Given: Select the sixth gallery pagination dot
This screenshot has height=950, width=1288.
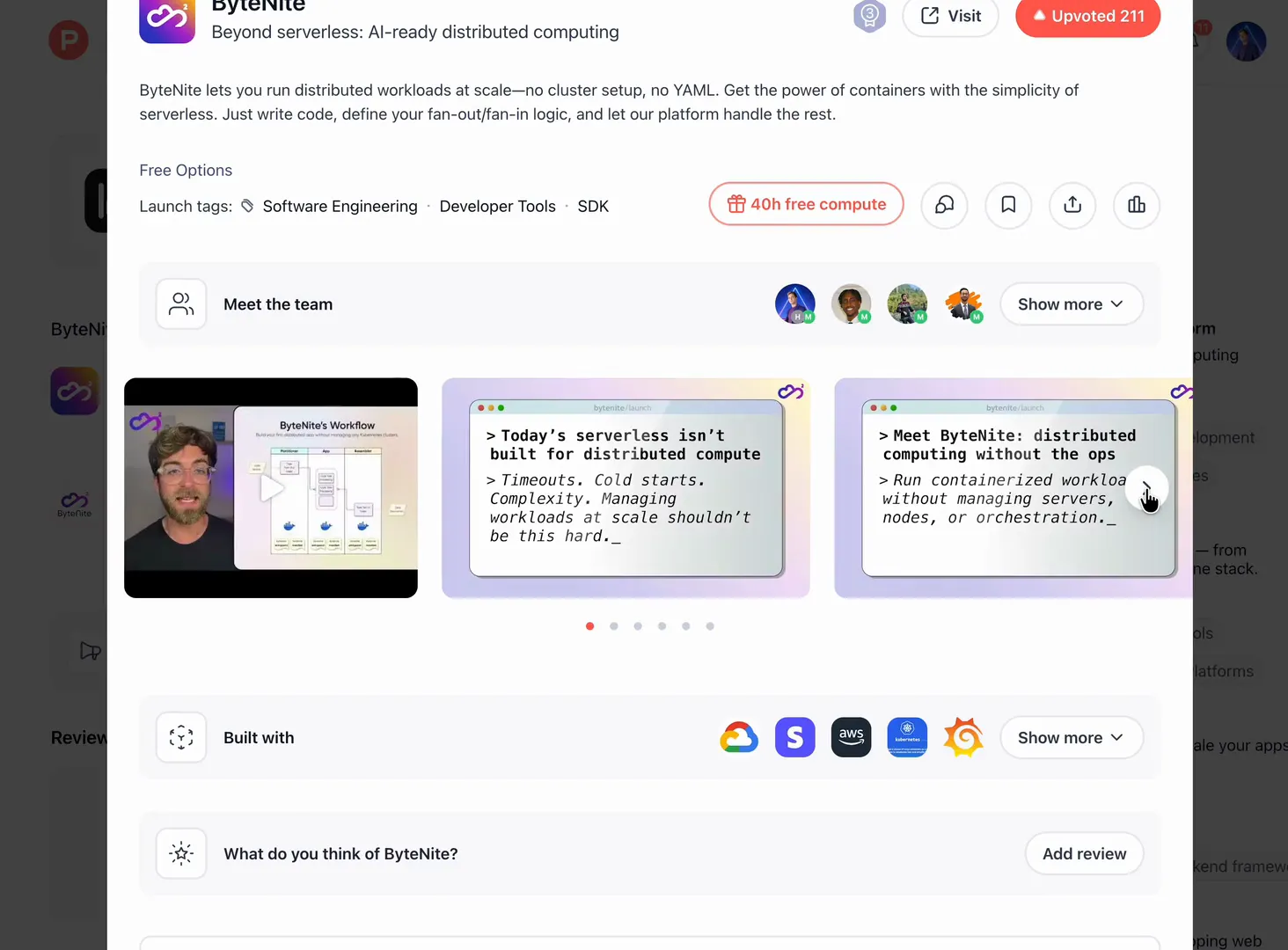Looking at the screenshot, I should click(x=710, y=626).
